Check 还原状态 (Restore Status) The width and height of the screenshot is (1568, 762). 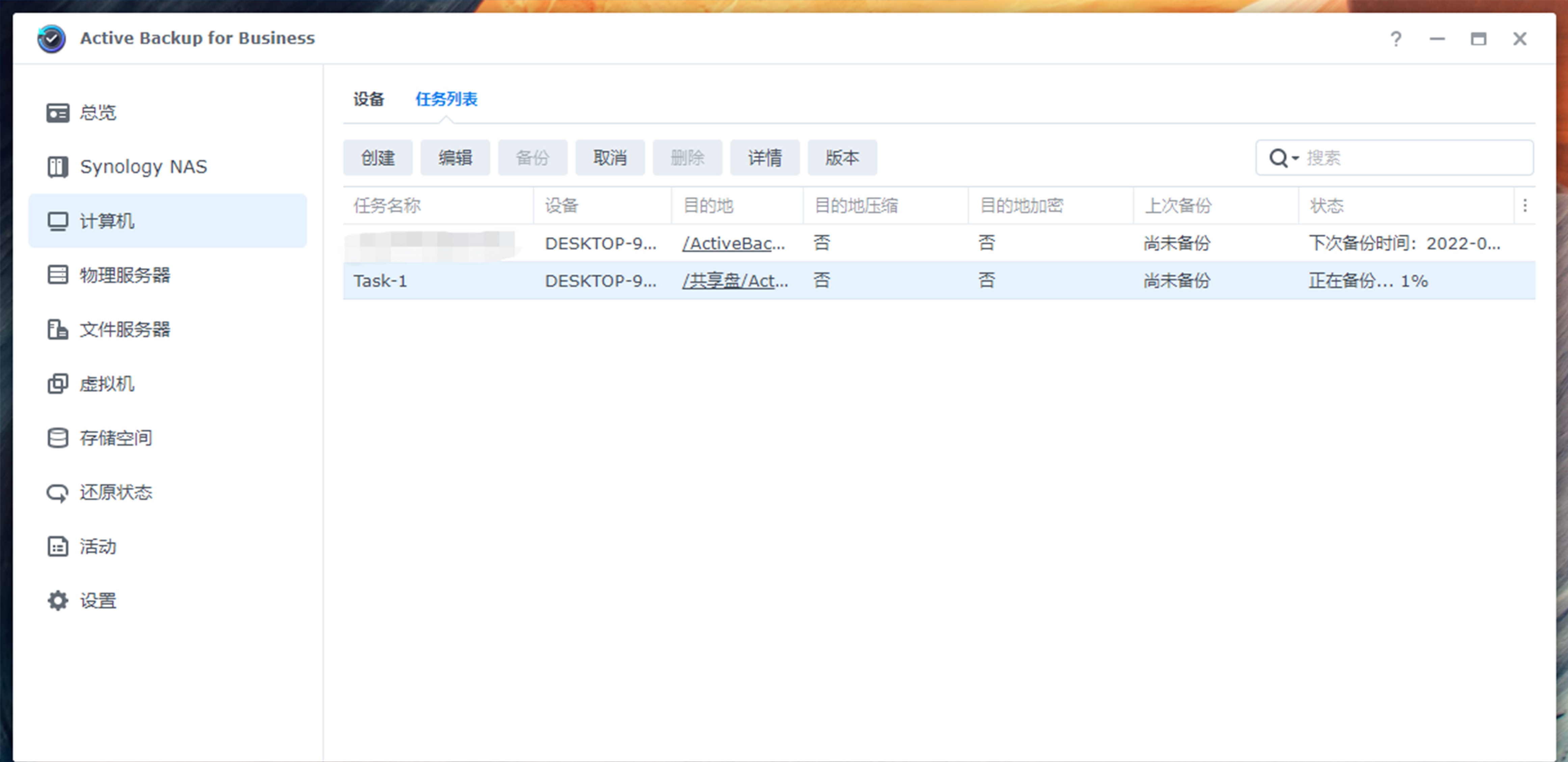point(116,492)
